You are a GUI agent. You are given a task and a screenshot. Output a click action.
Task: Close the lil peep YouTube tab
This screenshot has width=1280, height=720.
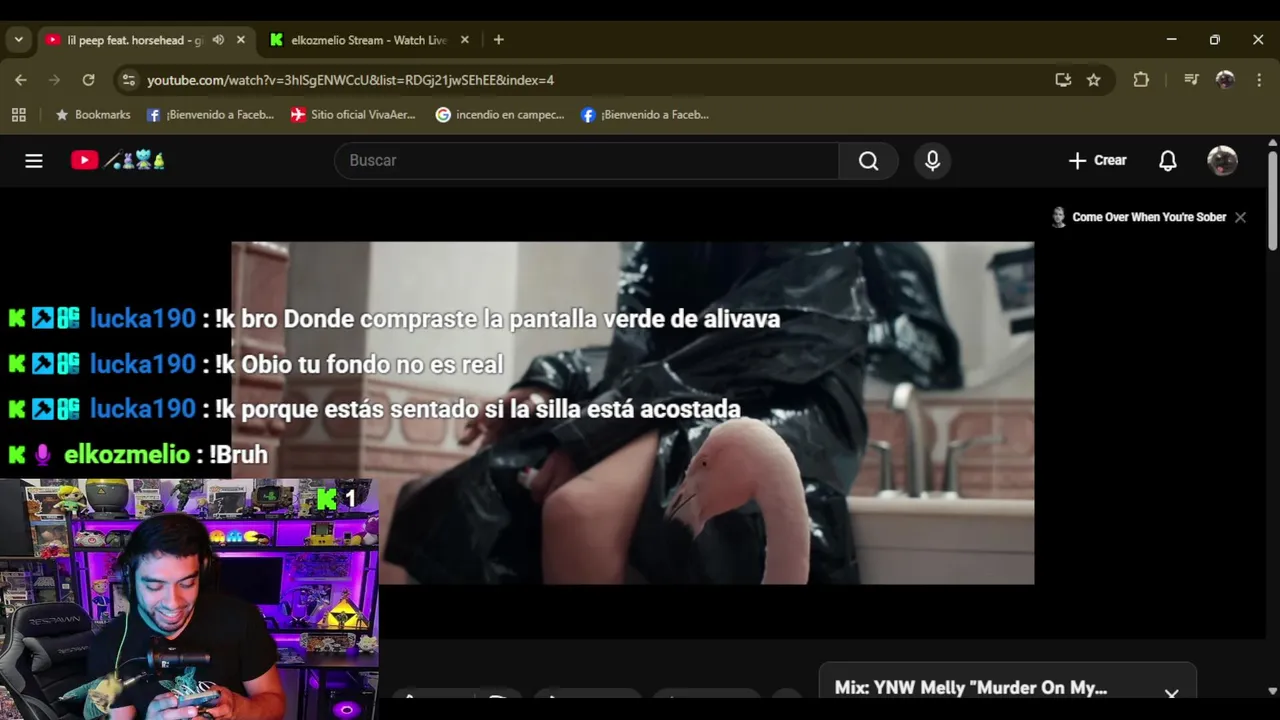241,40
